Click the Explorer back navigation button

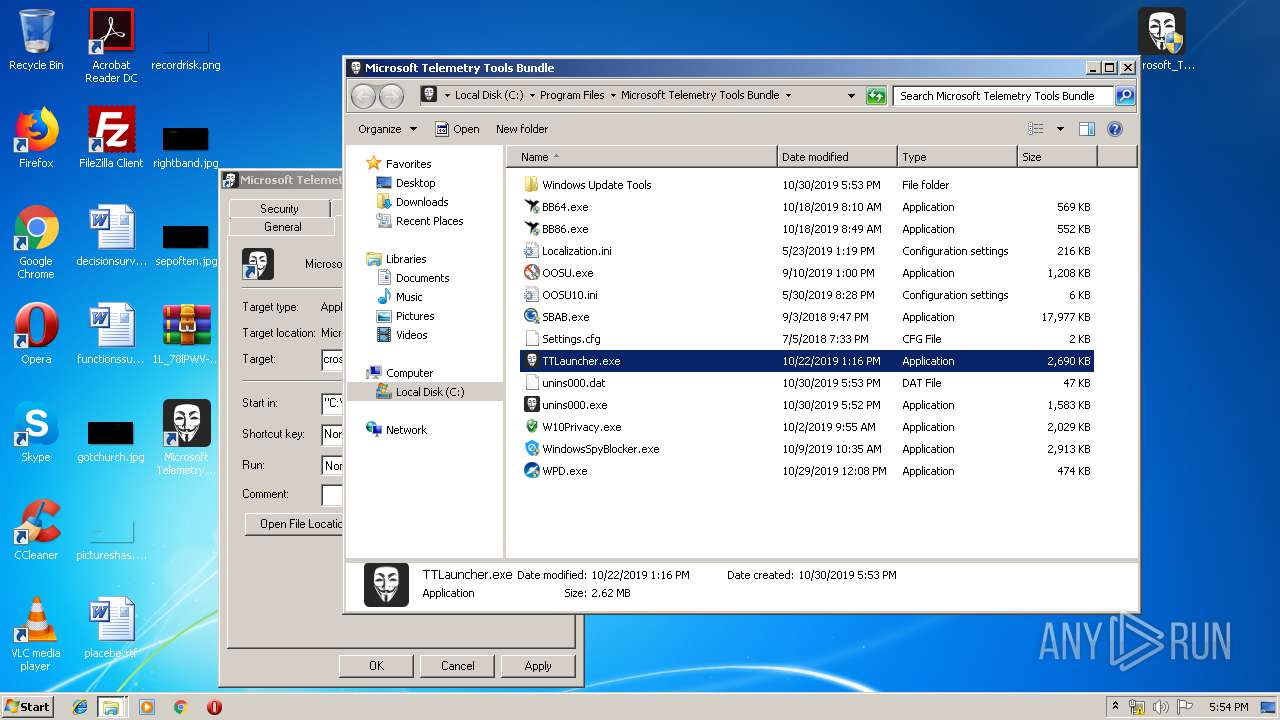pos(364,96)
